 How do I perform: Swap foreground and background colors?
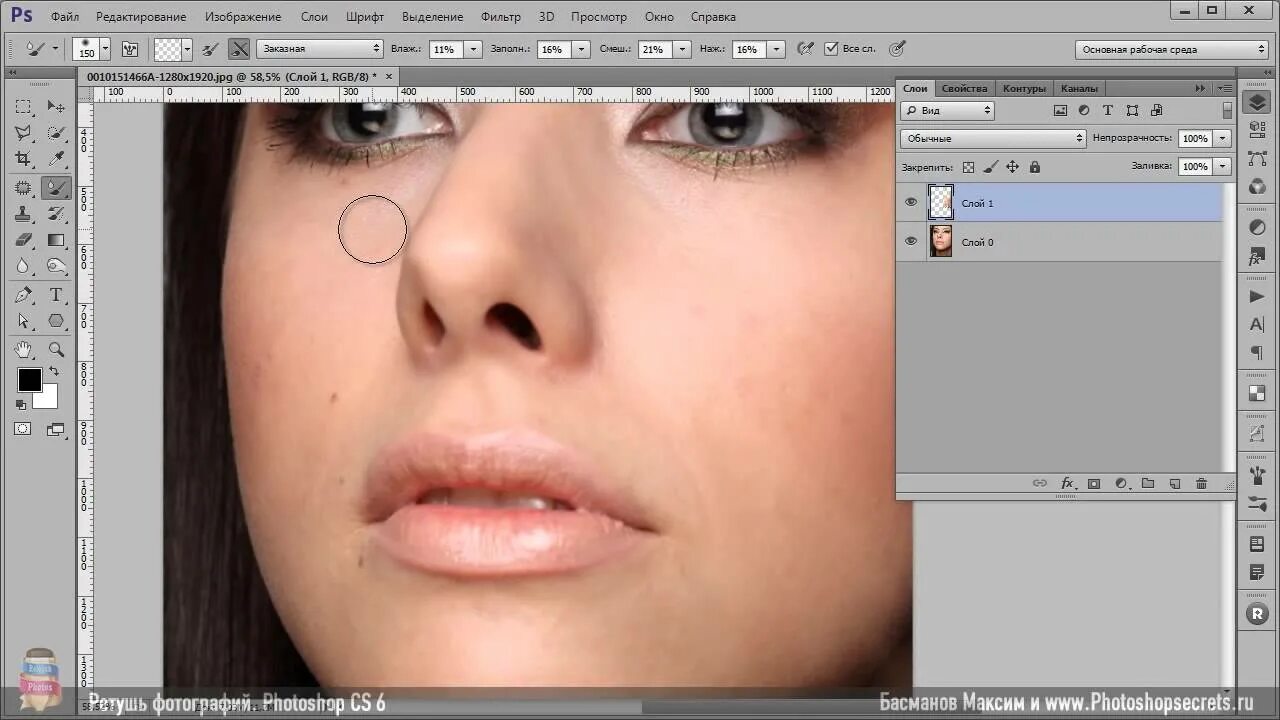click(54, 372)
